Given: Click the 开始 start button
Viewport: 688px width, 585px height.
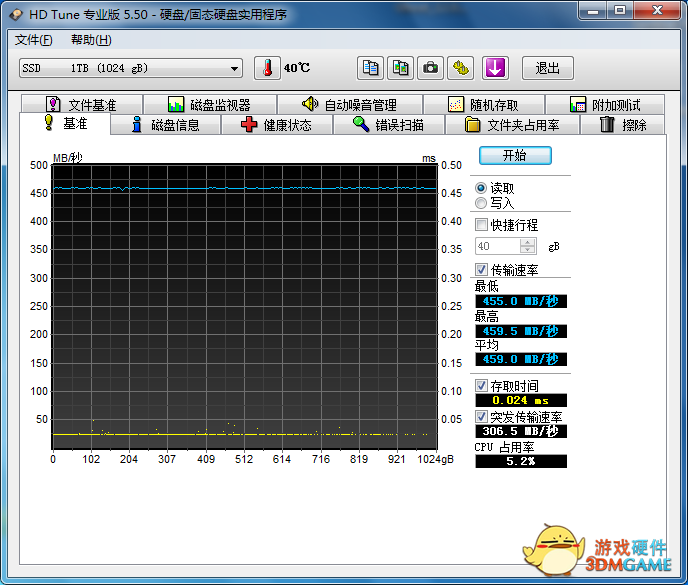Looking at the screenshot, I should (515, 155).
